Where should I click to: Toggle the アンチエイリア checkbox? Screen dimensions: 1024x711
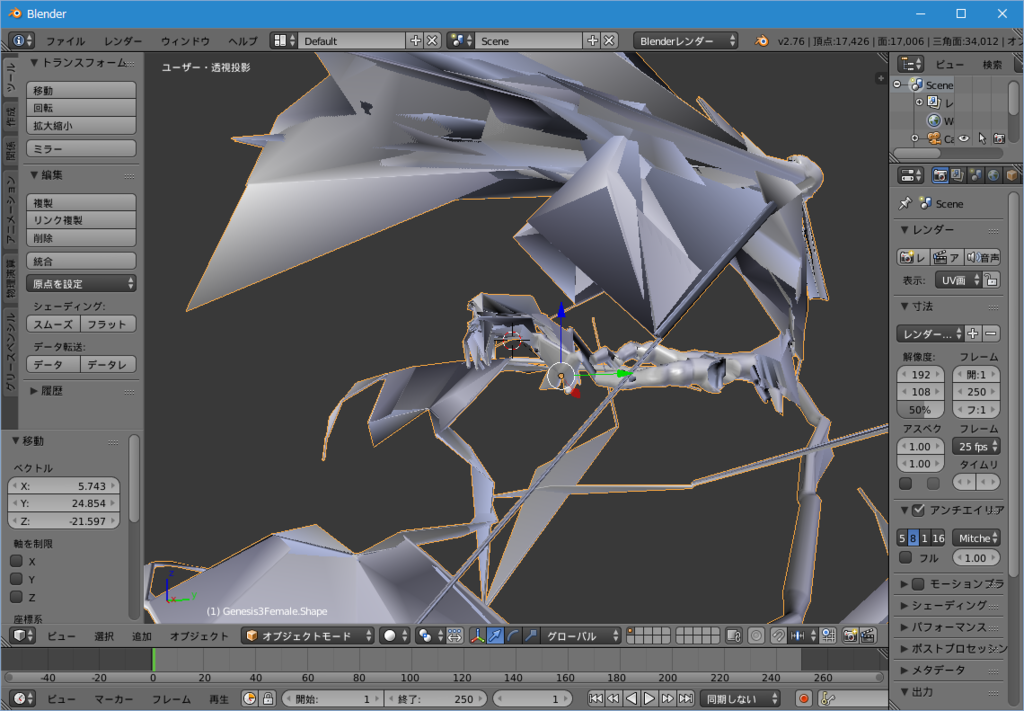[x=919, y=510]
